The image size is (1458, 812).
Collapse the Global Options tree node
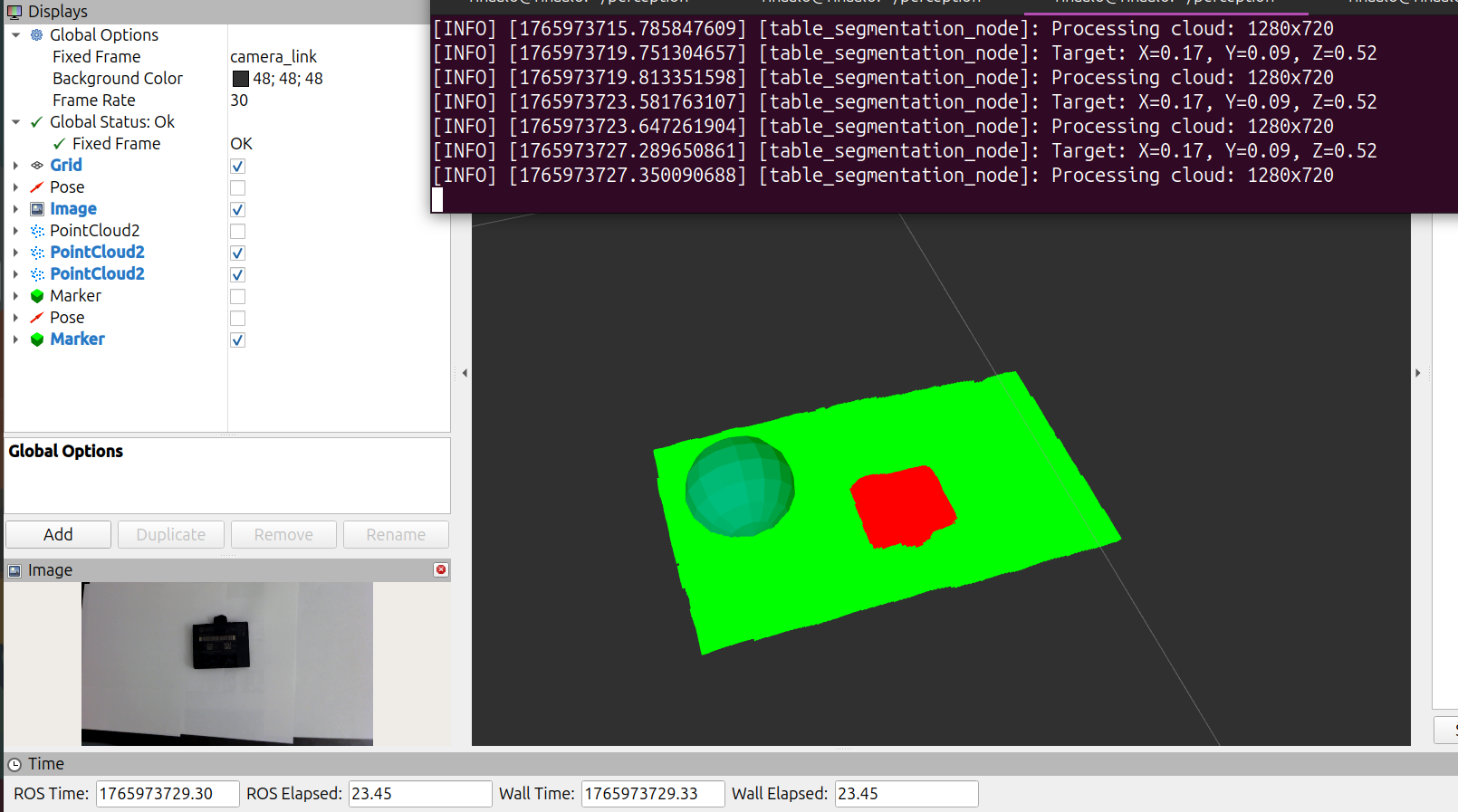15,34
